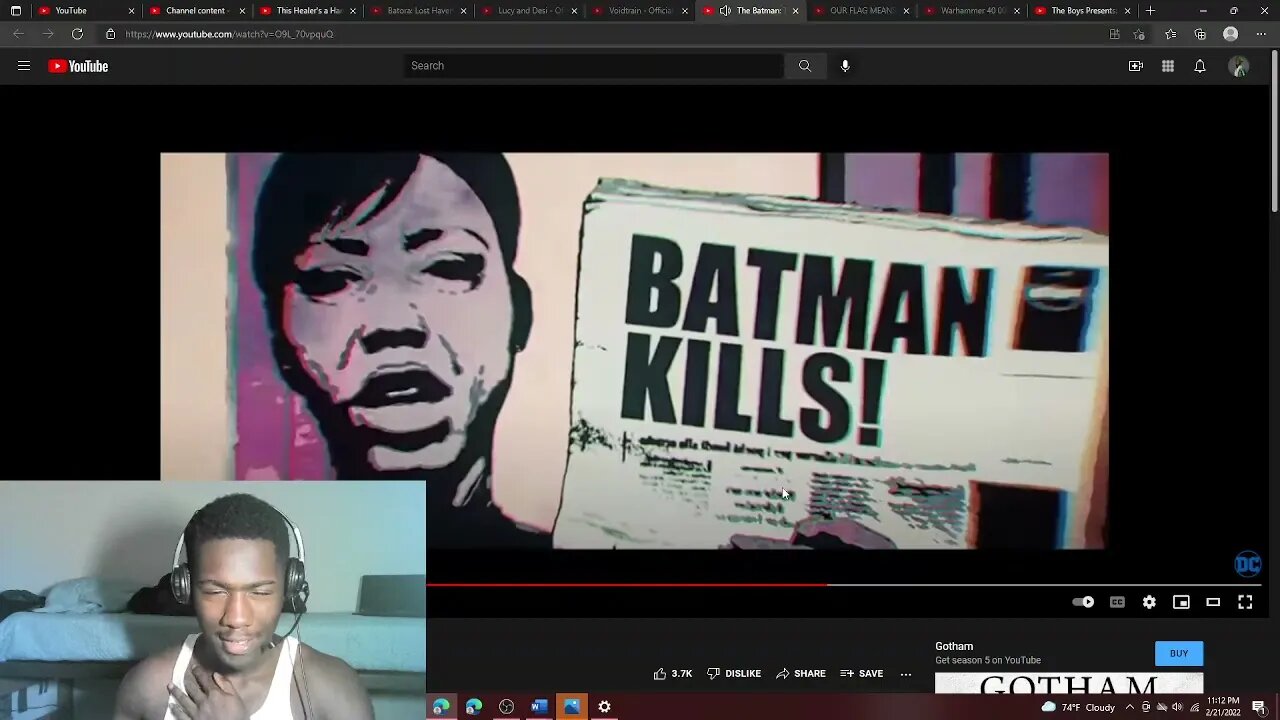Open the browser profile icon
This screenshot has height=720, width=1280.
(x=1231, y=34)
